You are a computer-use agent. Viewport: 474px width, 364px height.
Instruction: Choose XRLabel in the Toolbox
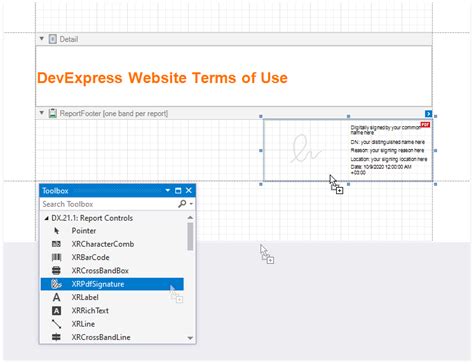(x=85, y=297)
